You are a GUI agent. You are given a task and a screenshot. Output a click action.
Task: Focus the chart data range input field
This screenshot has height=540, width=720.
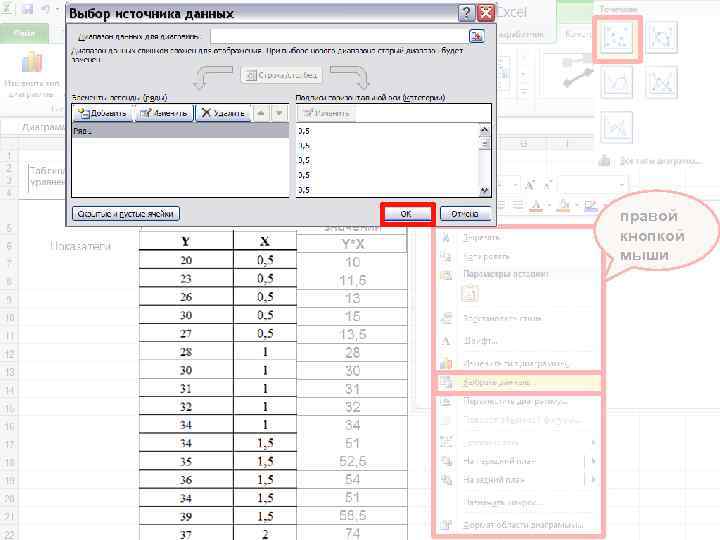(x=338, y=36)
